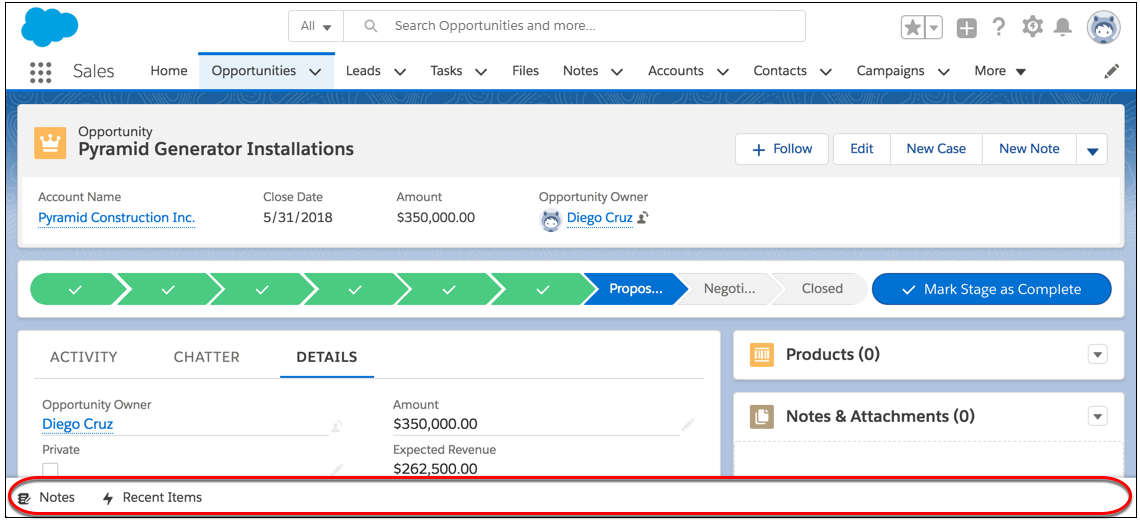Open Notes & Attachments list menu
Image resolution: width=1140 pixels, height=526 pixels.
point(1098,417)
